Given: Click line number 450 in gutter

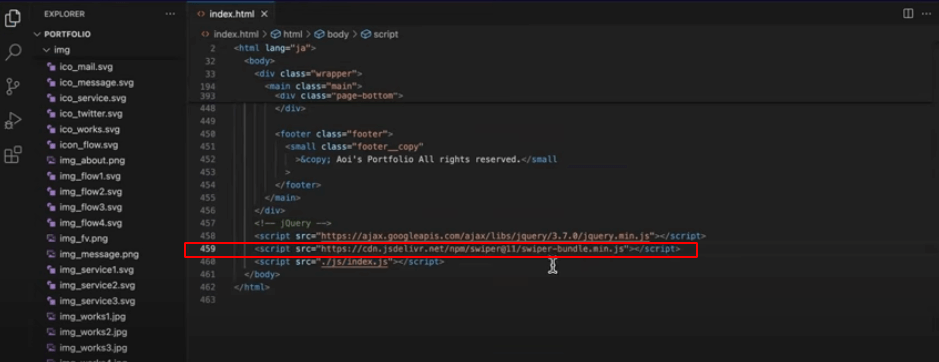Looking at the screenshot, I should pos(207,134).
